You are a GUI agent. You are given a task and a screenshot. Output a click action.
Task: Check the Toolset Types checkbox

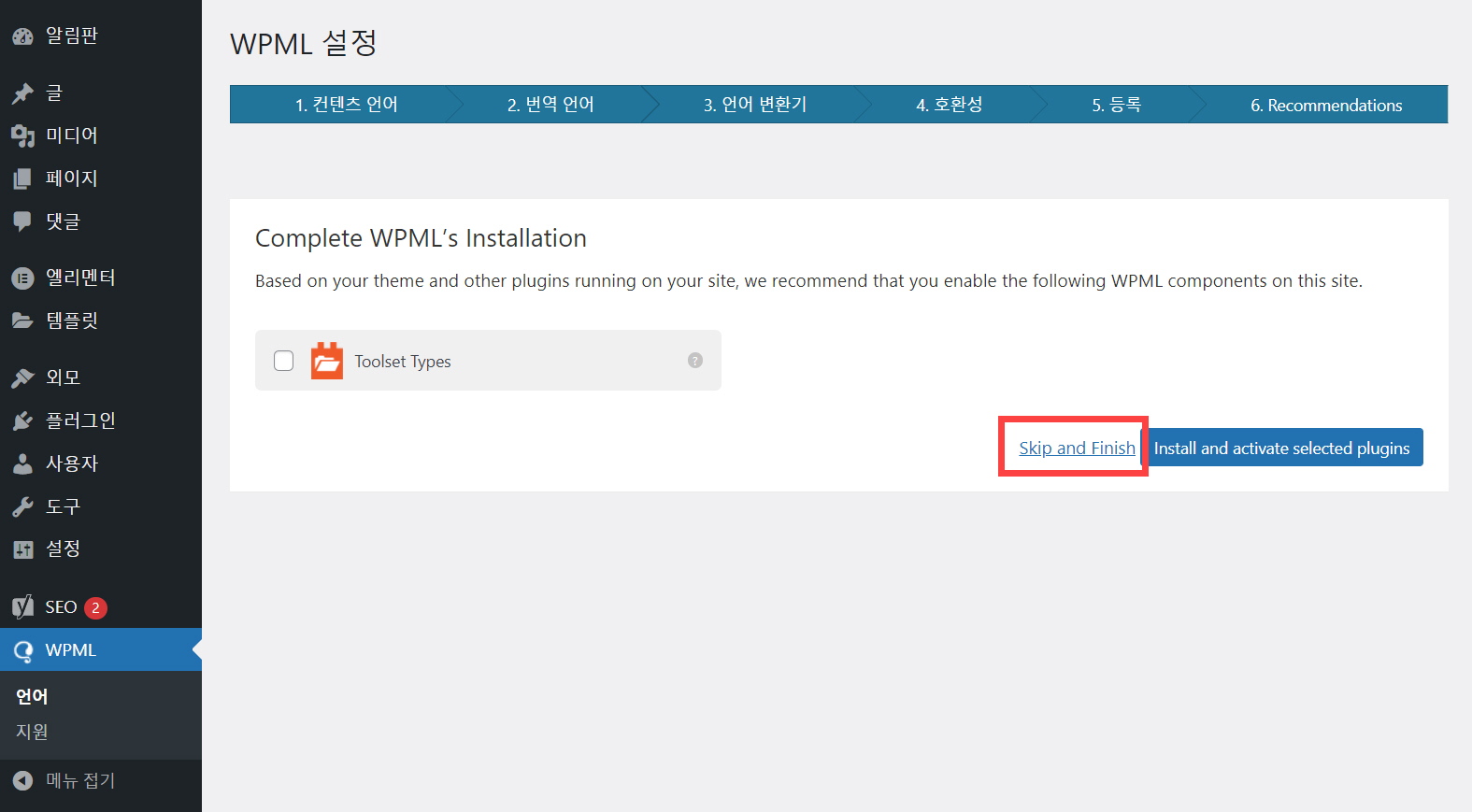[284, 361]
